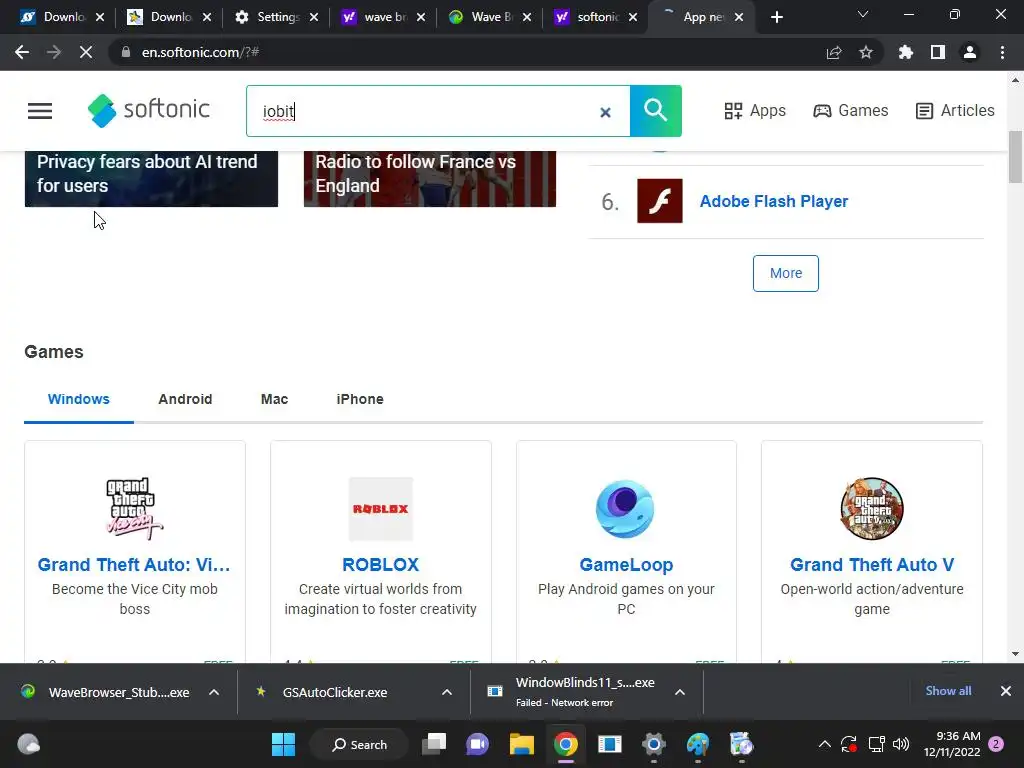The height and width of the screenshot is (768, 1024).
Task: Click the ROBLOX logo thumbnail
Action: pos(381,509)
